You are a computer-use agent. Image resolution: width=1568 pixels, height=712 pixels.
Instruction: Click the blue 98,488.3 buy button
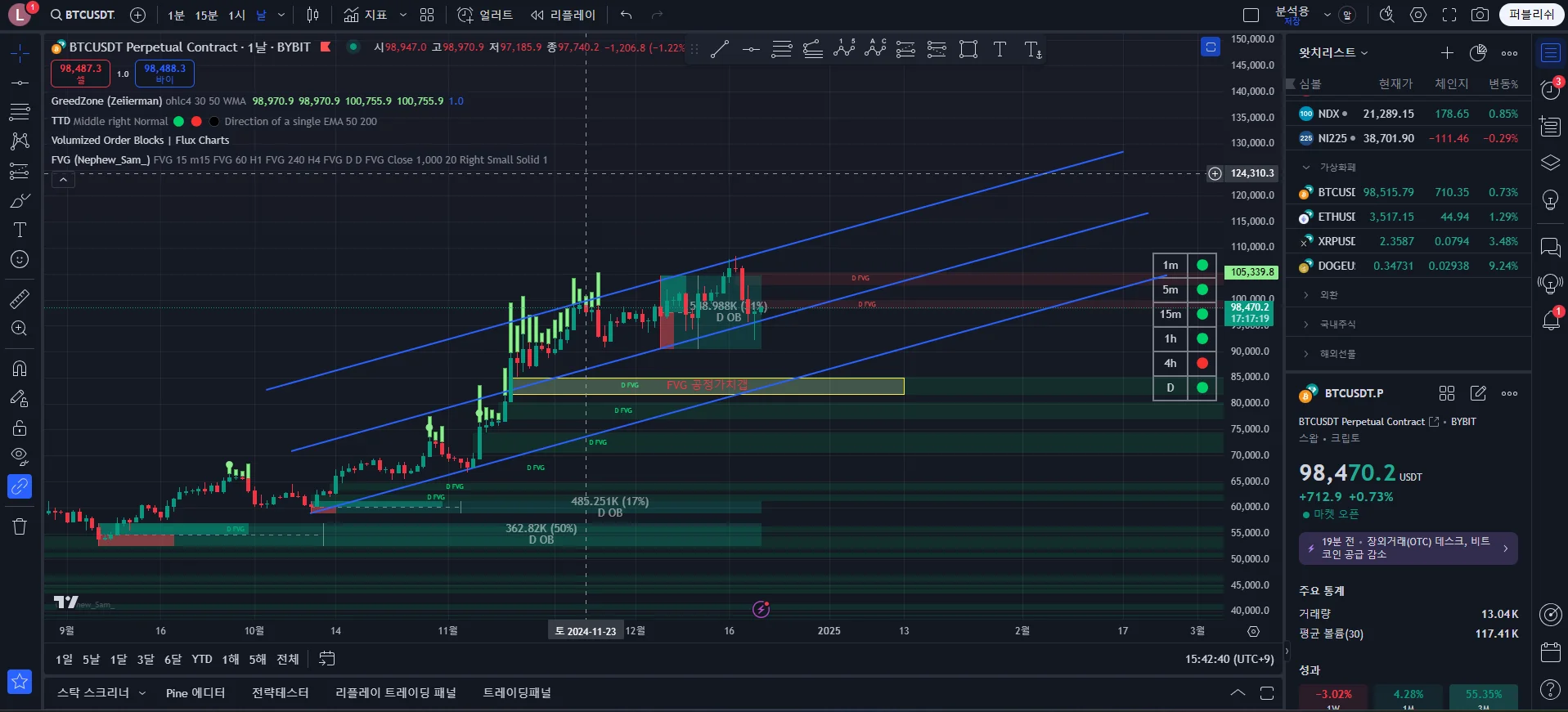(165, 74)
